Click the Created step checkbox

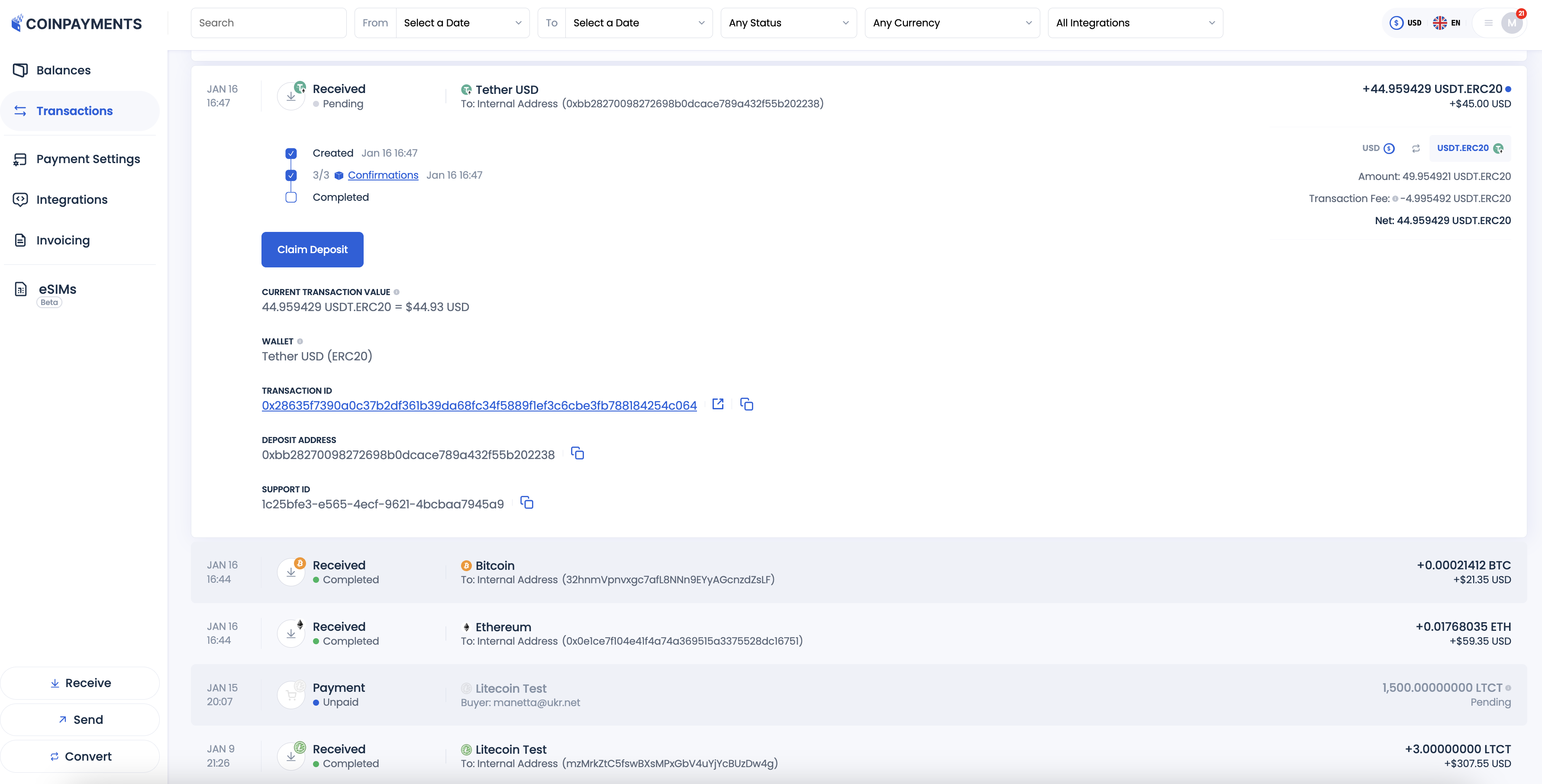pos(291,153)
